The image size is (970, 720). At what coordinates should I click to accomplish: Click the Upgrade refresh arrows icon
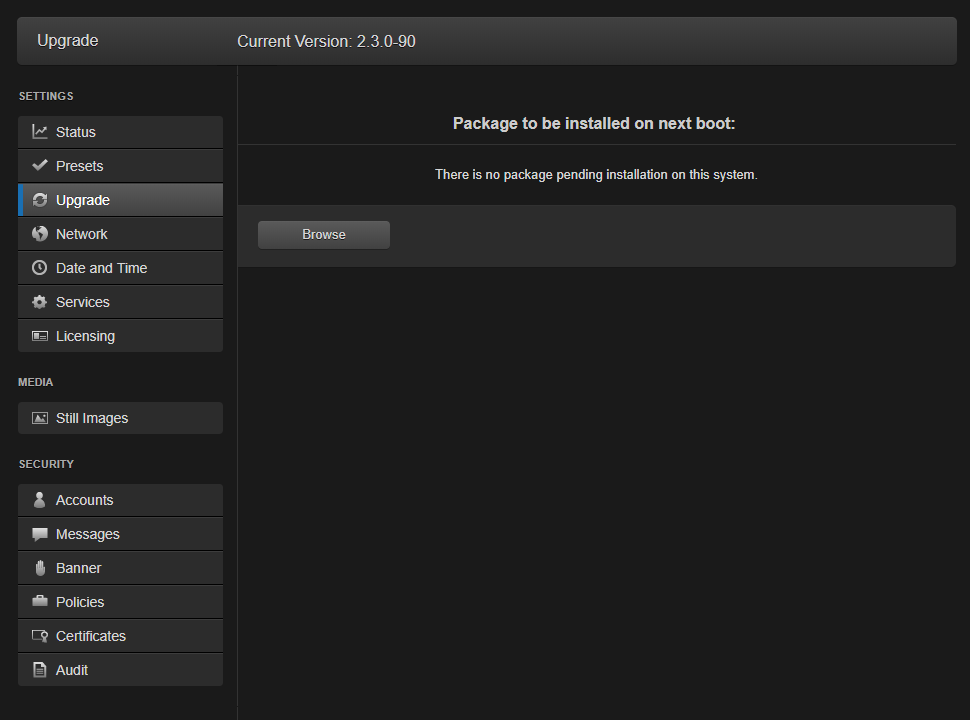tap(40, 200)
